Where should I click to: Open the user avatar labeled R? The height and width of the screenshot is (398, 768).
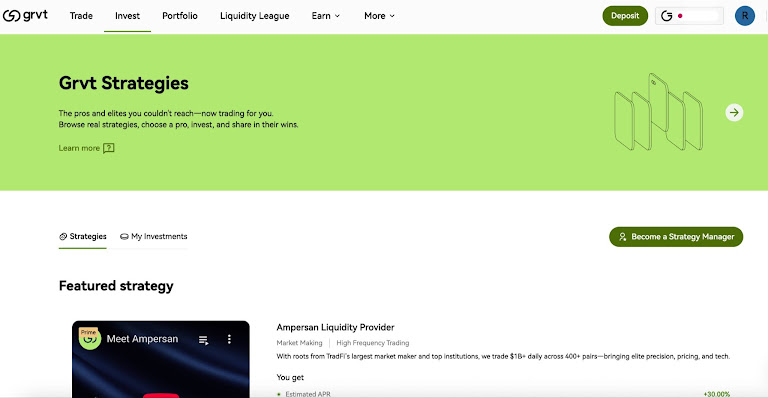[x=744, y=16]
